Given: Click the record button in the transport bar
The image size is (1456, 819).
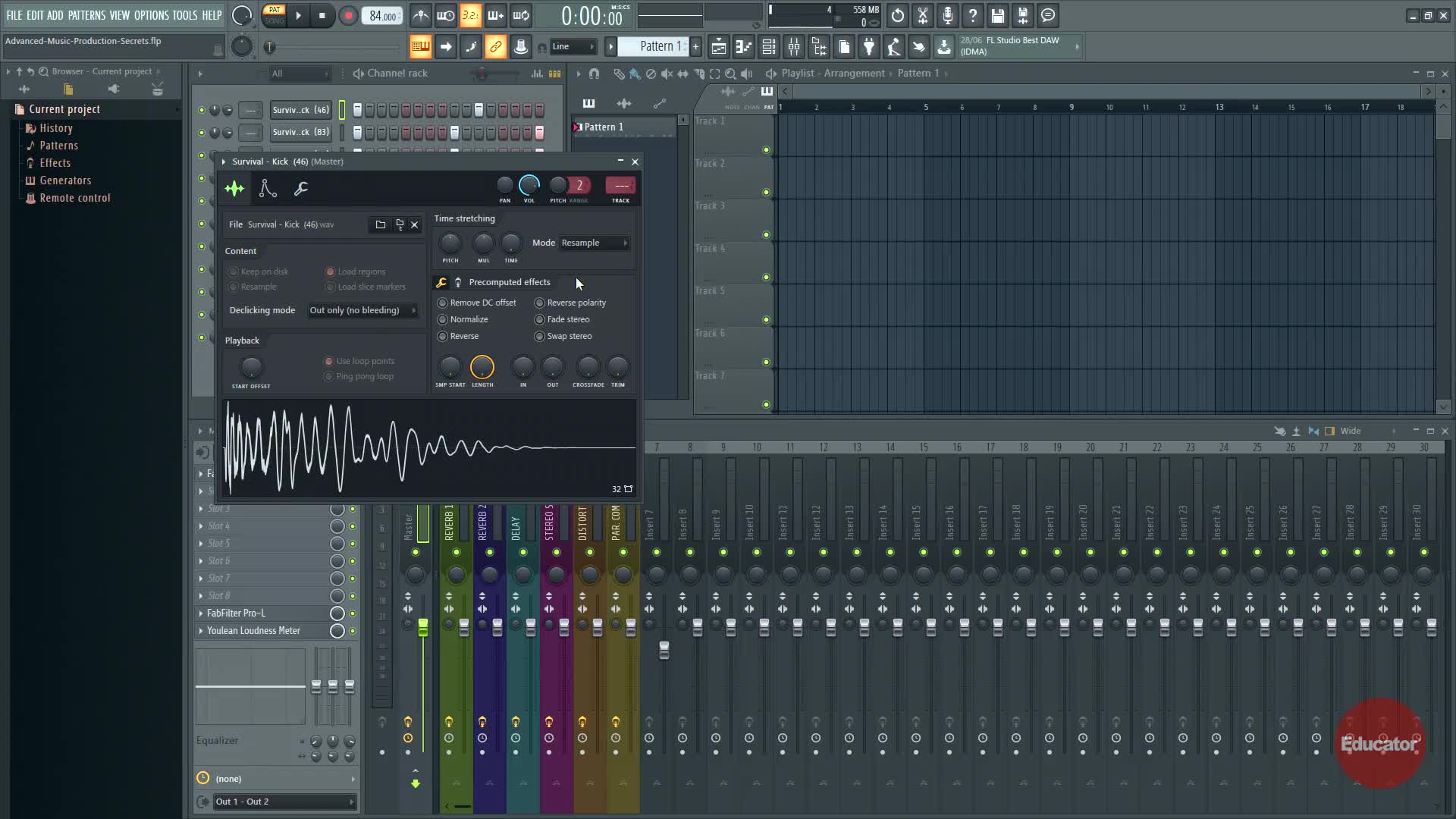Looking at the screenshot, I should click(x=348, y=16).
